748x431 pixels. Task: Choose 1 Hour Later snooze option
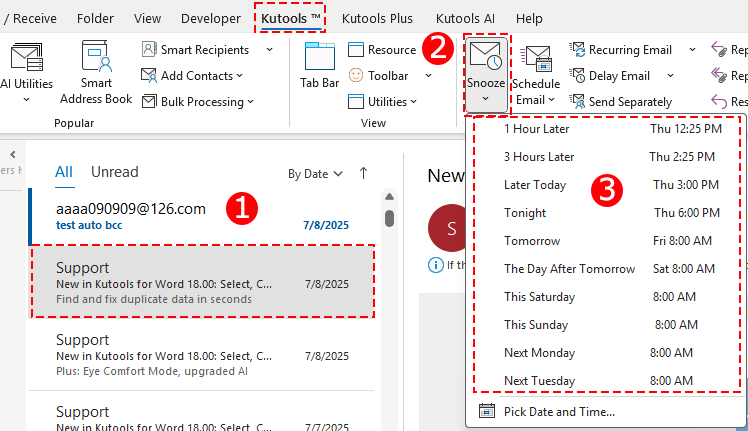click(x=607, y=129)
